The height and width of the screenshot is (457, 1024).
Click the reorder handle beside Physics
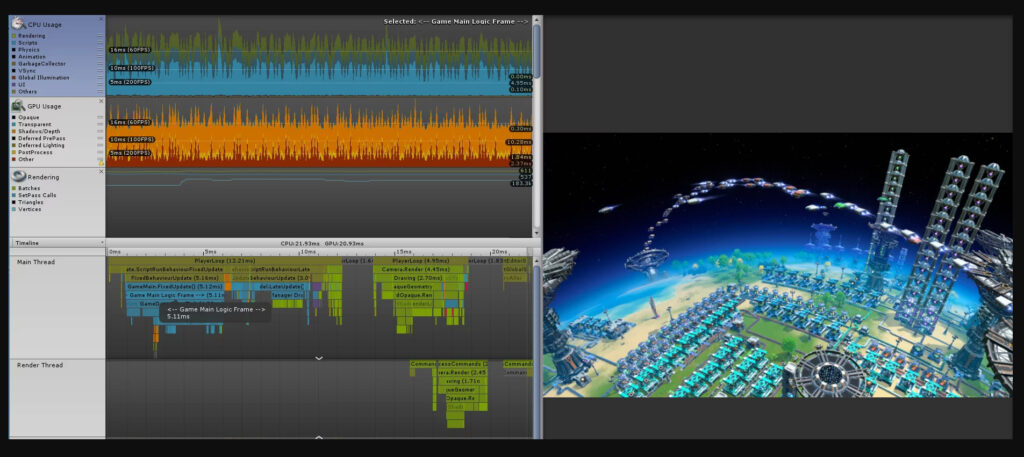100,50
